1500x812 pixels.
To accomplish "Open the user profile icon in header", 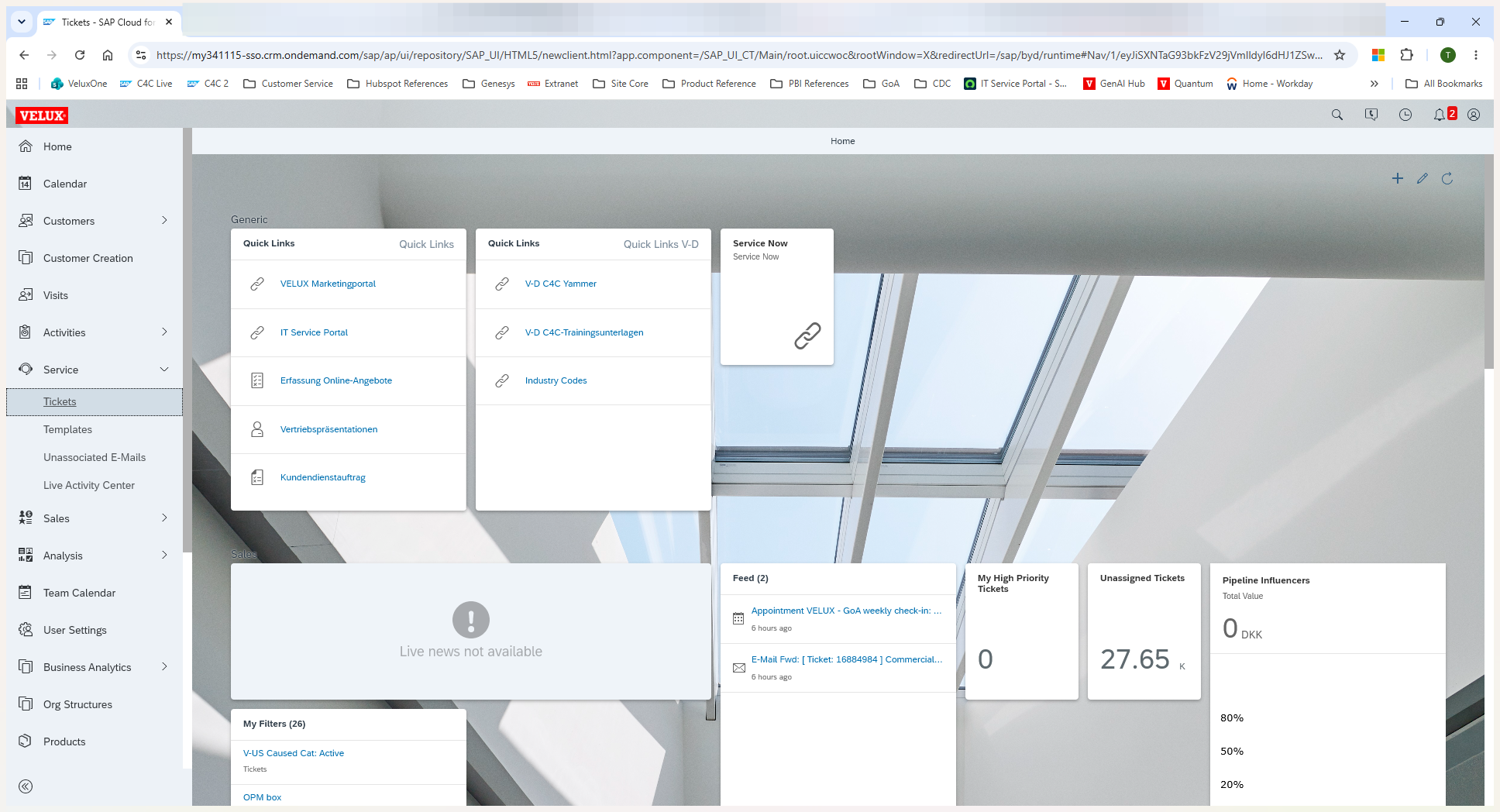I will [x=1474, y=115].
